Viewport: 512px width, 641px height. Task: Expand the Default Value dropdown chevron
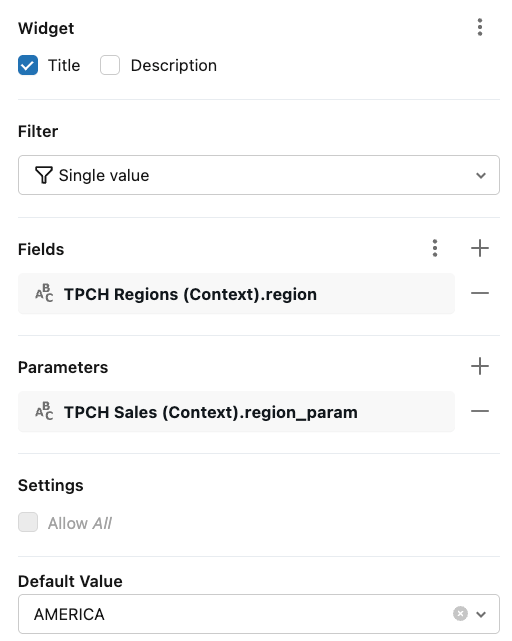click(x=481, y=614)
